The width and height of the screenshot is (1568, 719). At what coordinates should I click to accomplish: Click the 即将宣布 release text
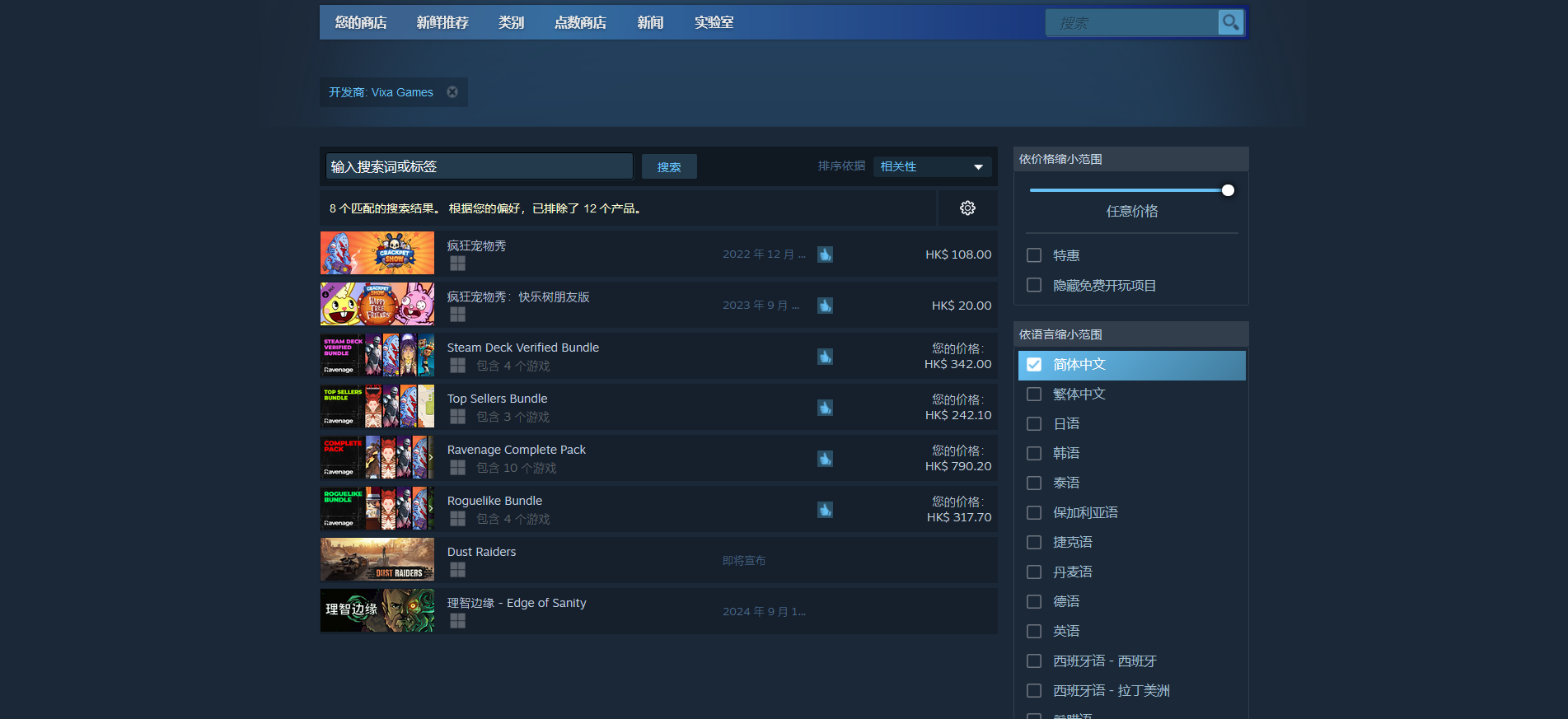click(x=744, y=560)
